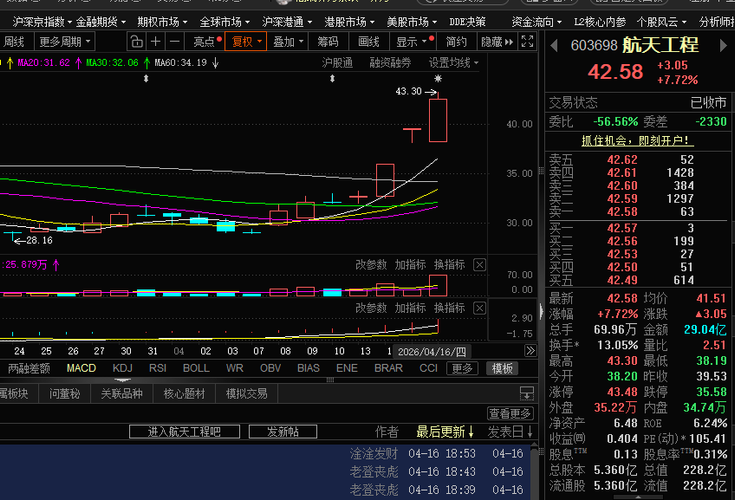
Task: Click 改参数 on volume panel
Action: coord(371,265)
